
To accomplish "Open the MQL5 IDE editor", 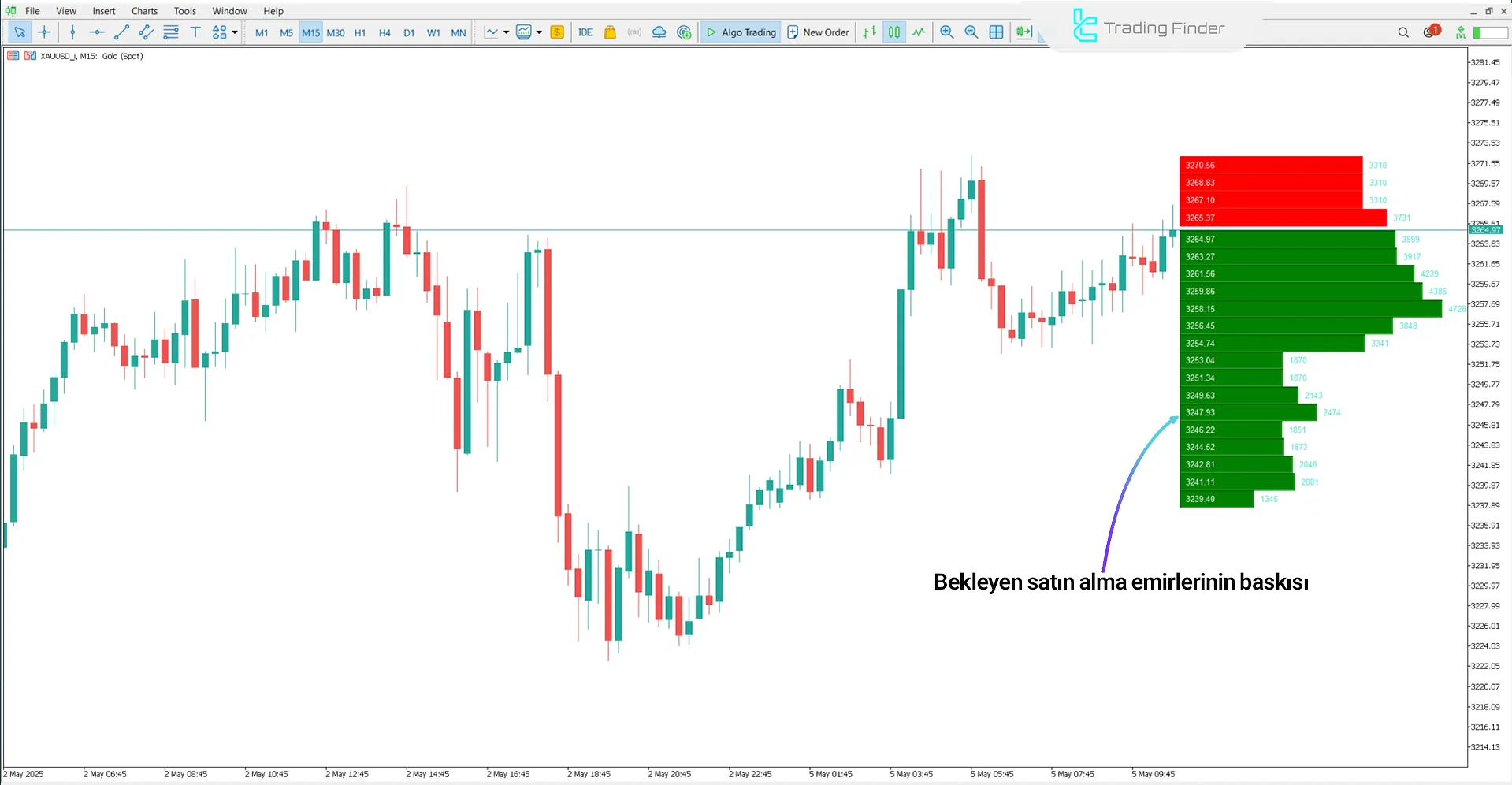I will click(x=585, y=32).
